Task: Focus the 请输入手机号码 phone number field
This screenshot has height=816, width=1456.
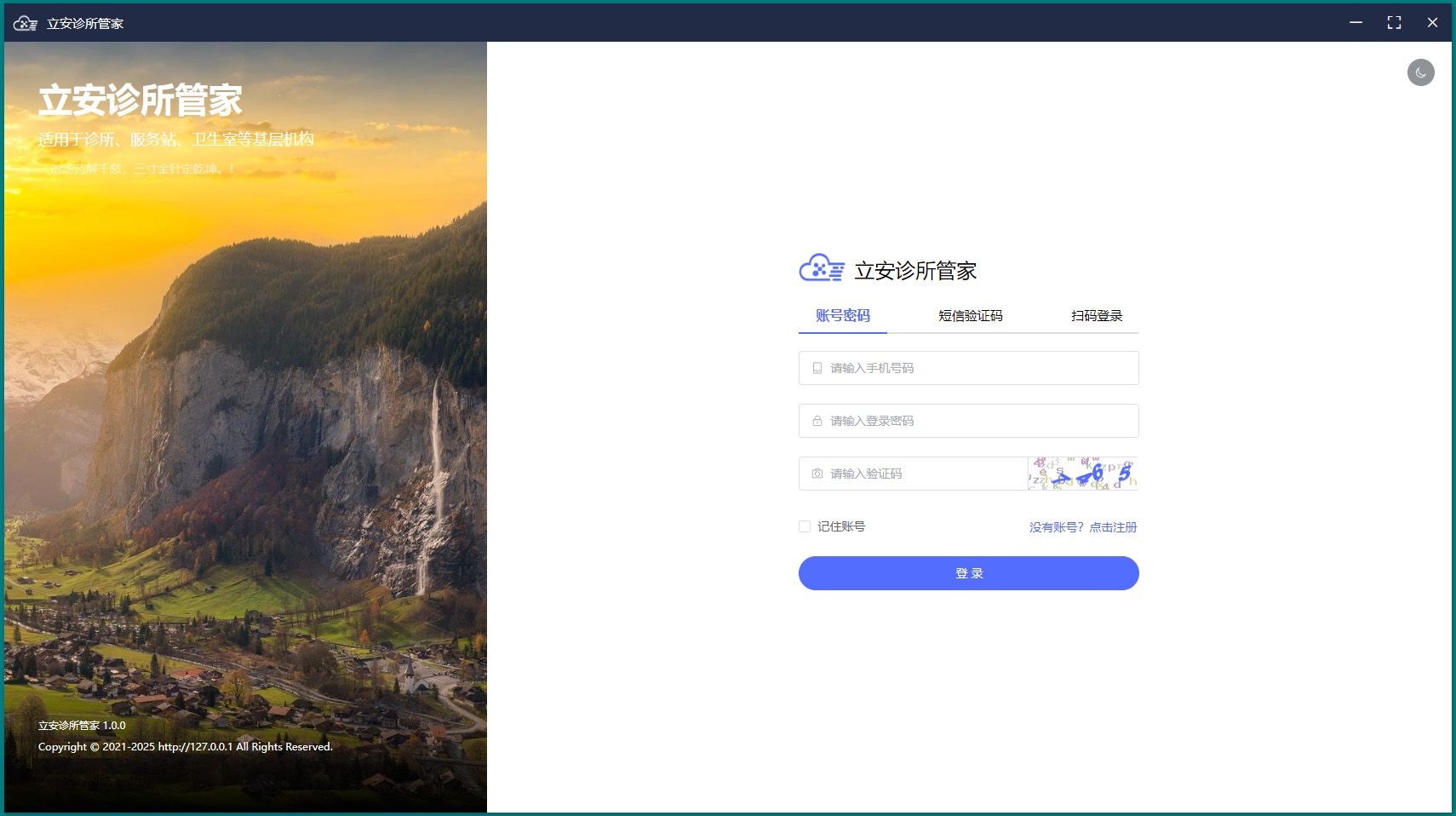Action: pyautogui.click(x=968, y=368)
